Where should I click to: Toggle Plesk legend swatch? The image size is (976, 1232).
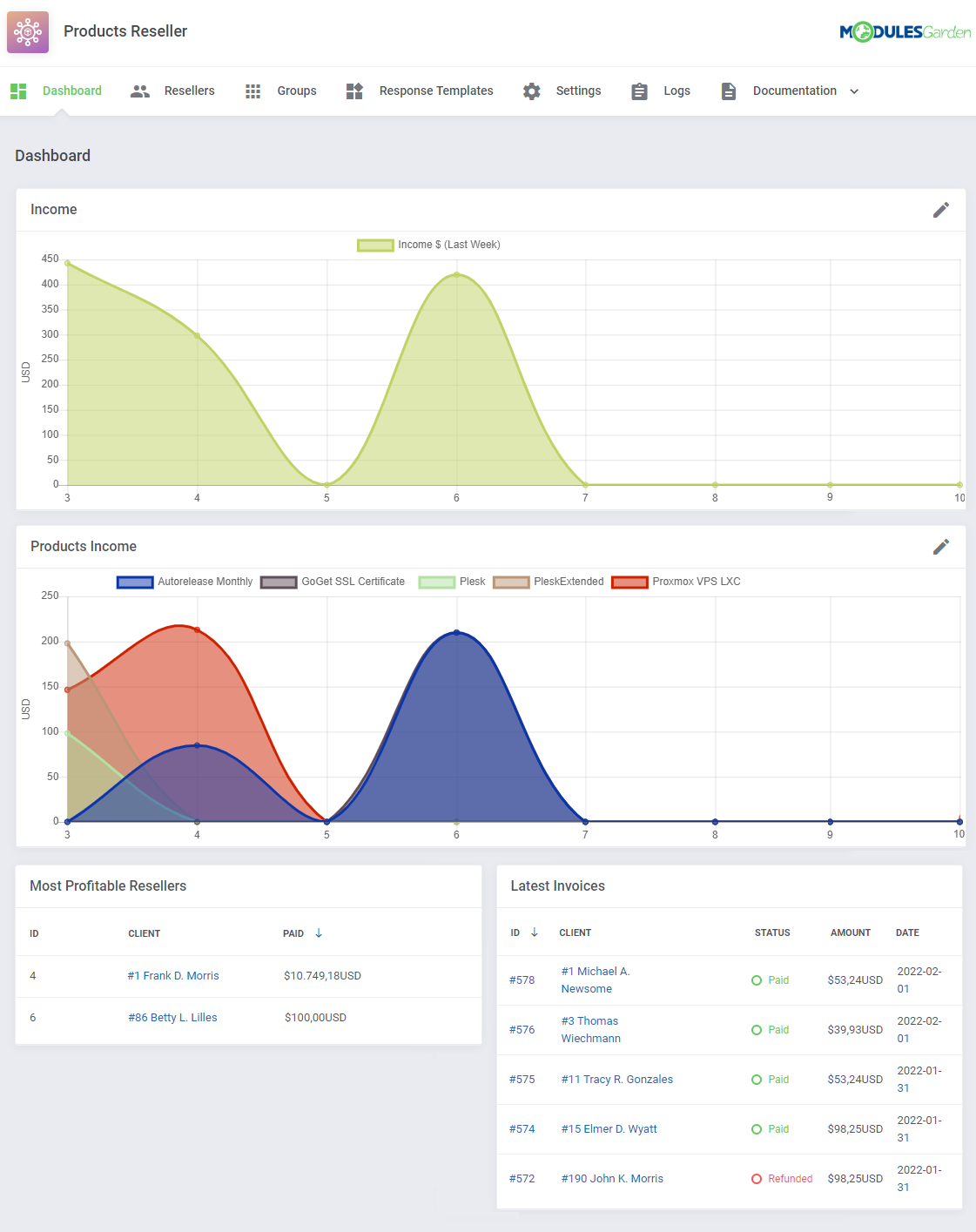pyautogui.click(x=437, y=582)
